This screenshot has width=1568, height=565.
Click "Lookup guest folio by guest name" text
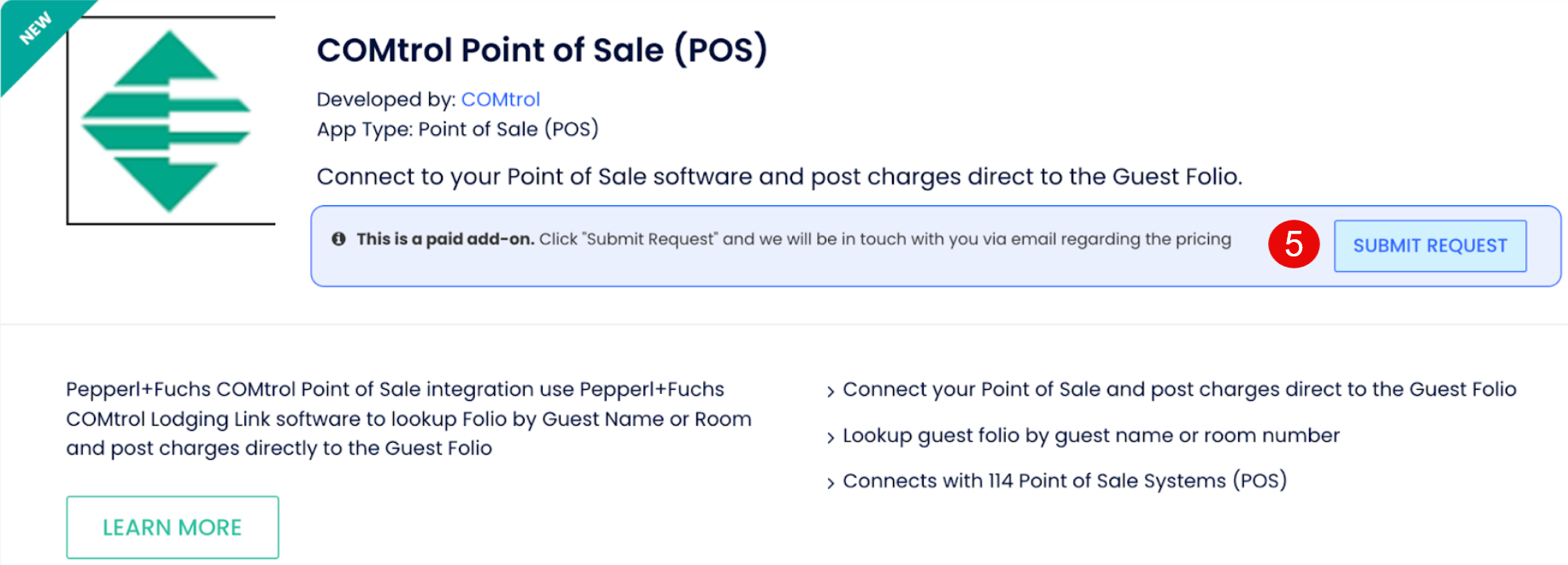1090,436
